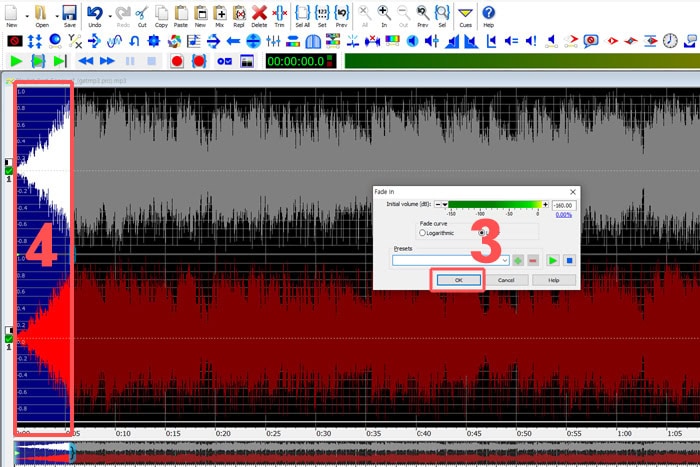Image resolution: width=700 pixels, height=467 pixels.
Task: Click the Initial volume dB value field
Action: tap(564, 205)
